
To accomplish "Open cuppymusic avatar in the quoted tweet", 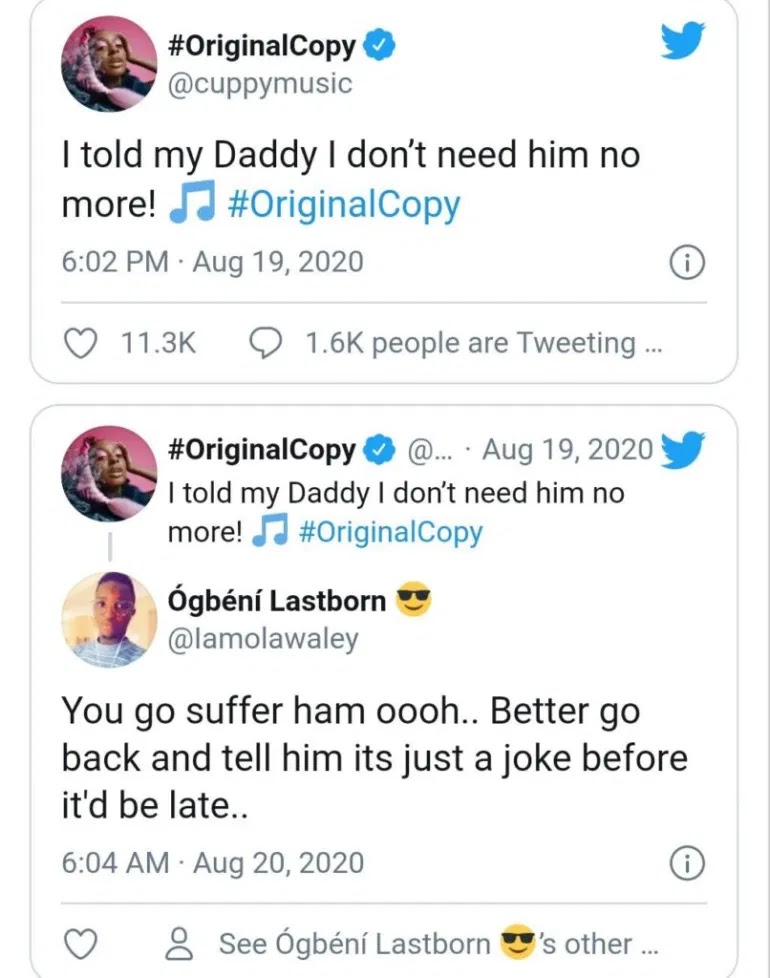I will tap(109, 473).
